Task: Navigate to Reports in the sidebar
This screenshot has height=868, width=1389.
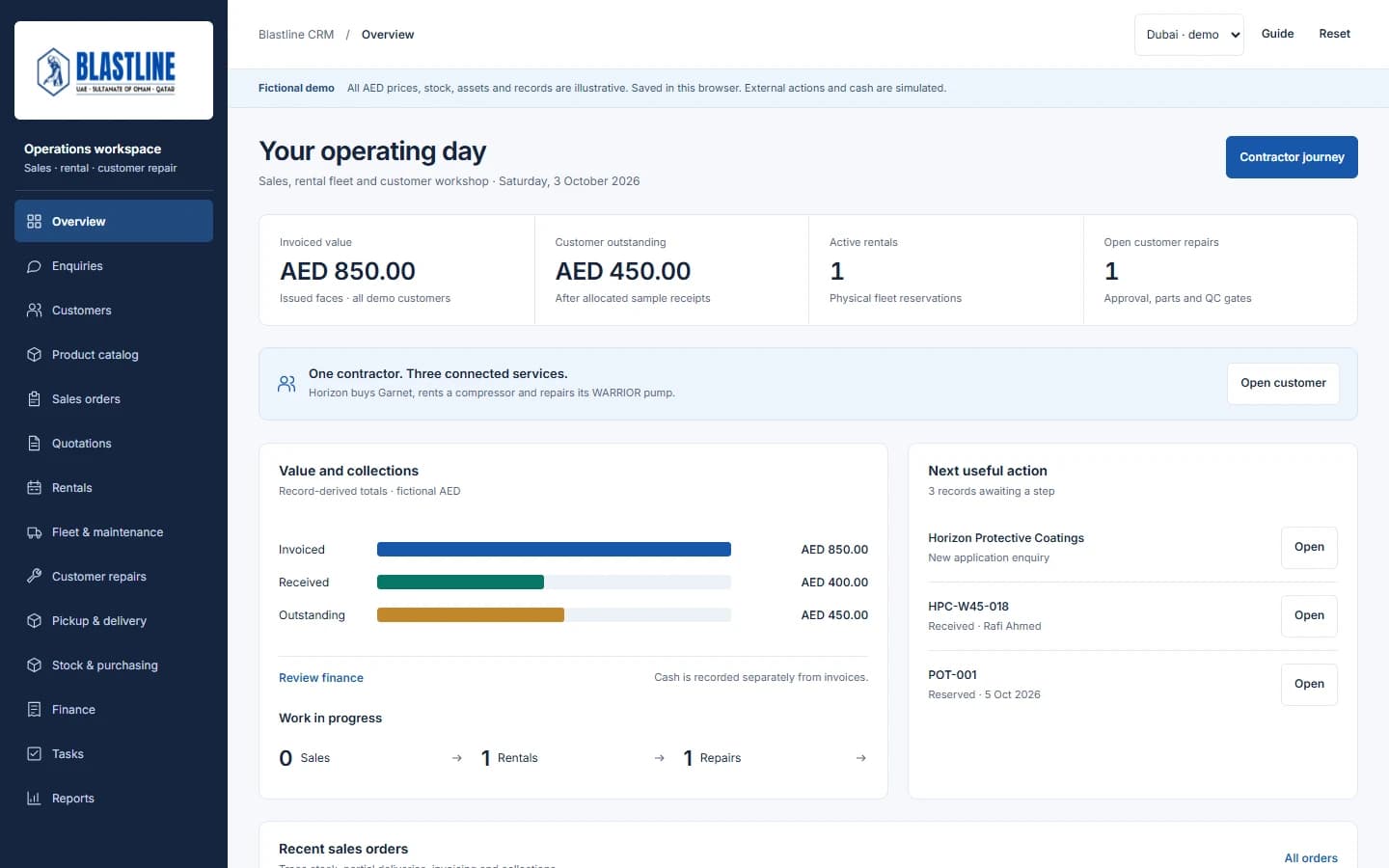Action: pyautogui.click(x=114, y=799)
